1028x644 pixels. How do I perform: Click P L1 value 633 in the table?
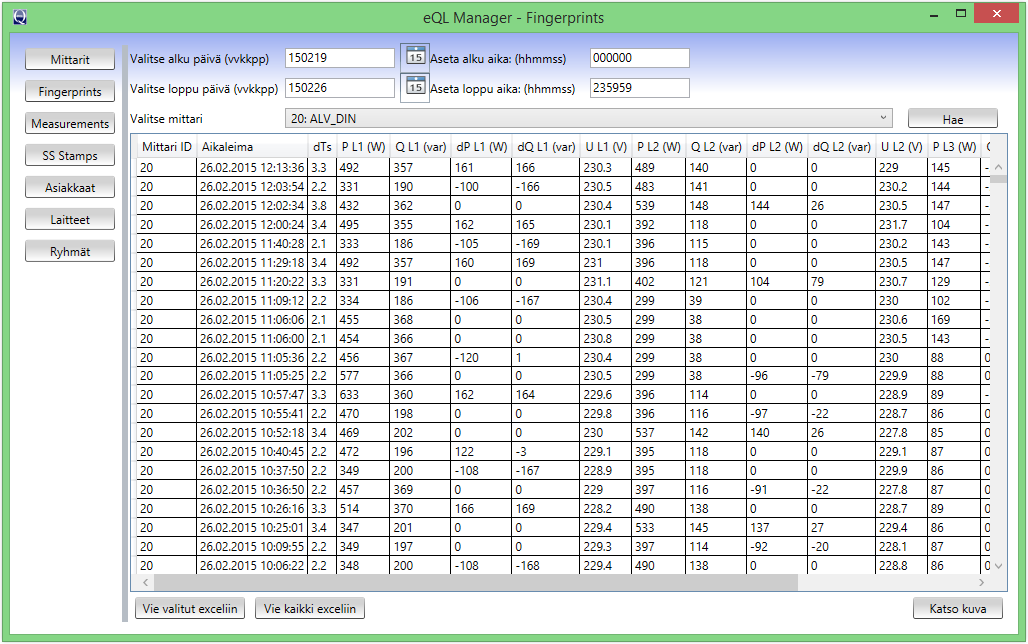(363, 395)
